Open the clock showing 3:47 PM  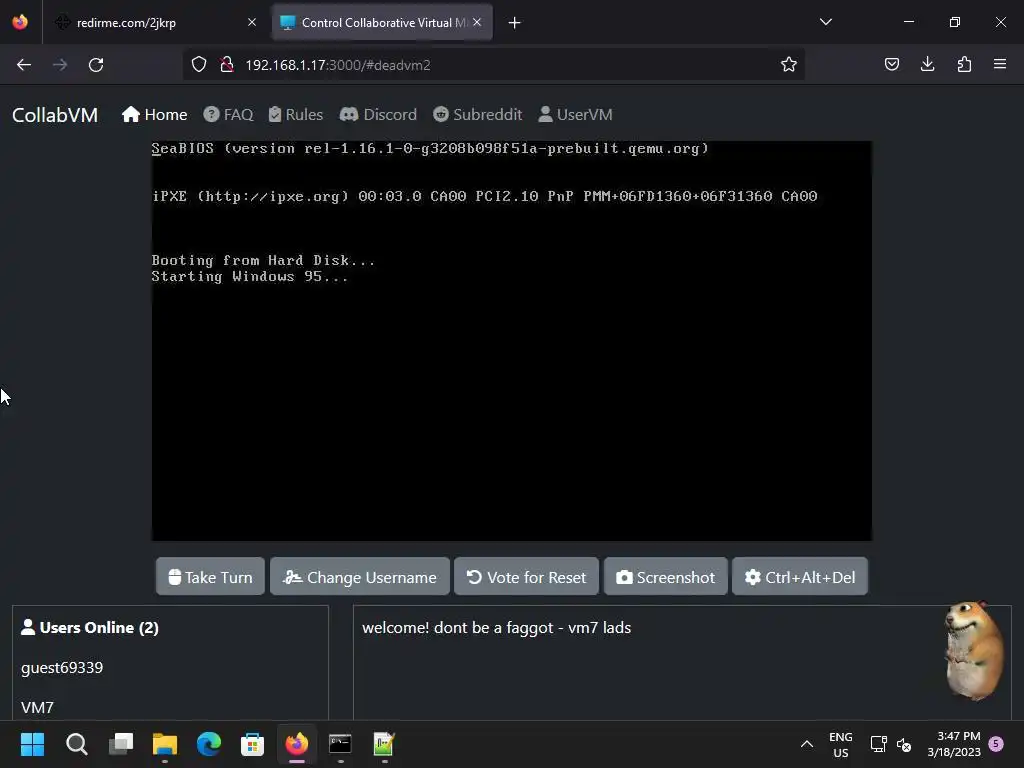pyautogui.click(x=954, y=744)
